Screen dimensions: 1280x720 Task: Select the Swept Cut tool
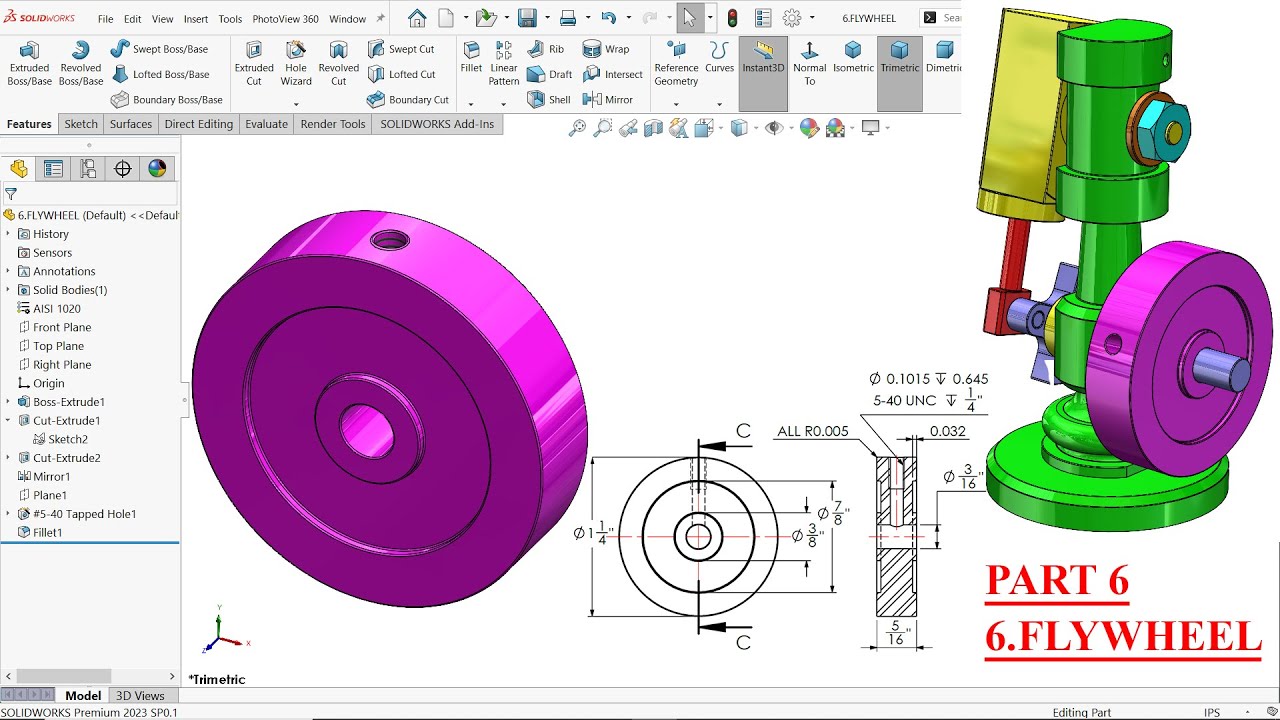coord(401,49)
